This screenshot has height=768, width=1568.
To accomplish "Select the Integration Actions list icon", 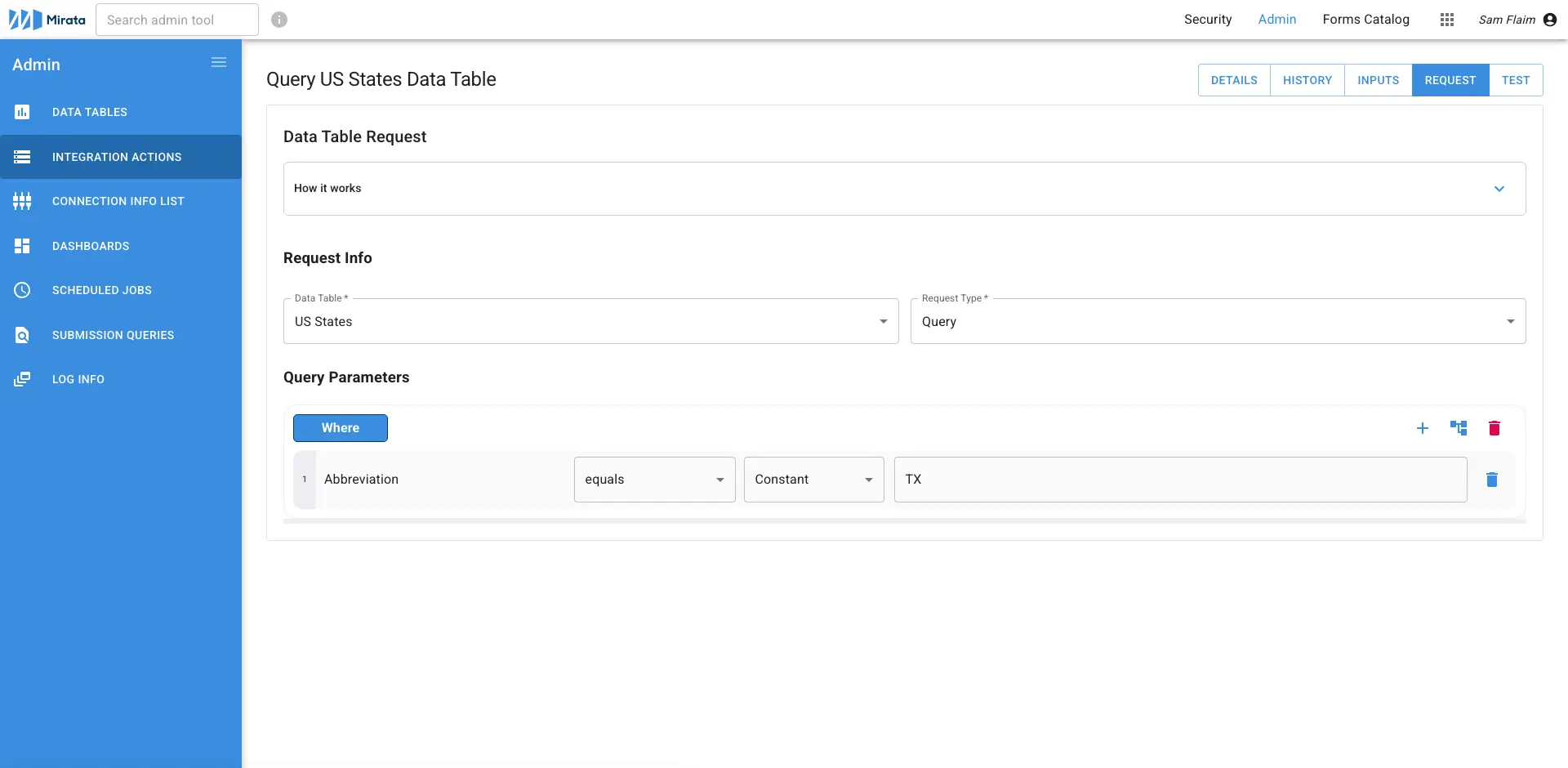I will [22, 157].
